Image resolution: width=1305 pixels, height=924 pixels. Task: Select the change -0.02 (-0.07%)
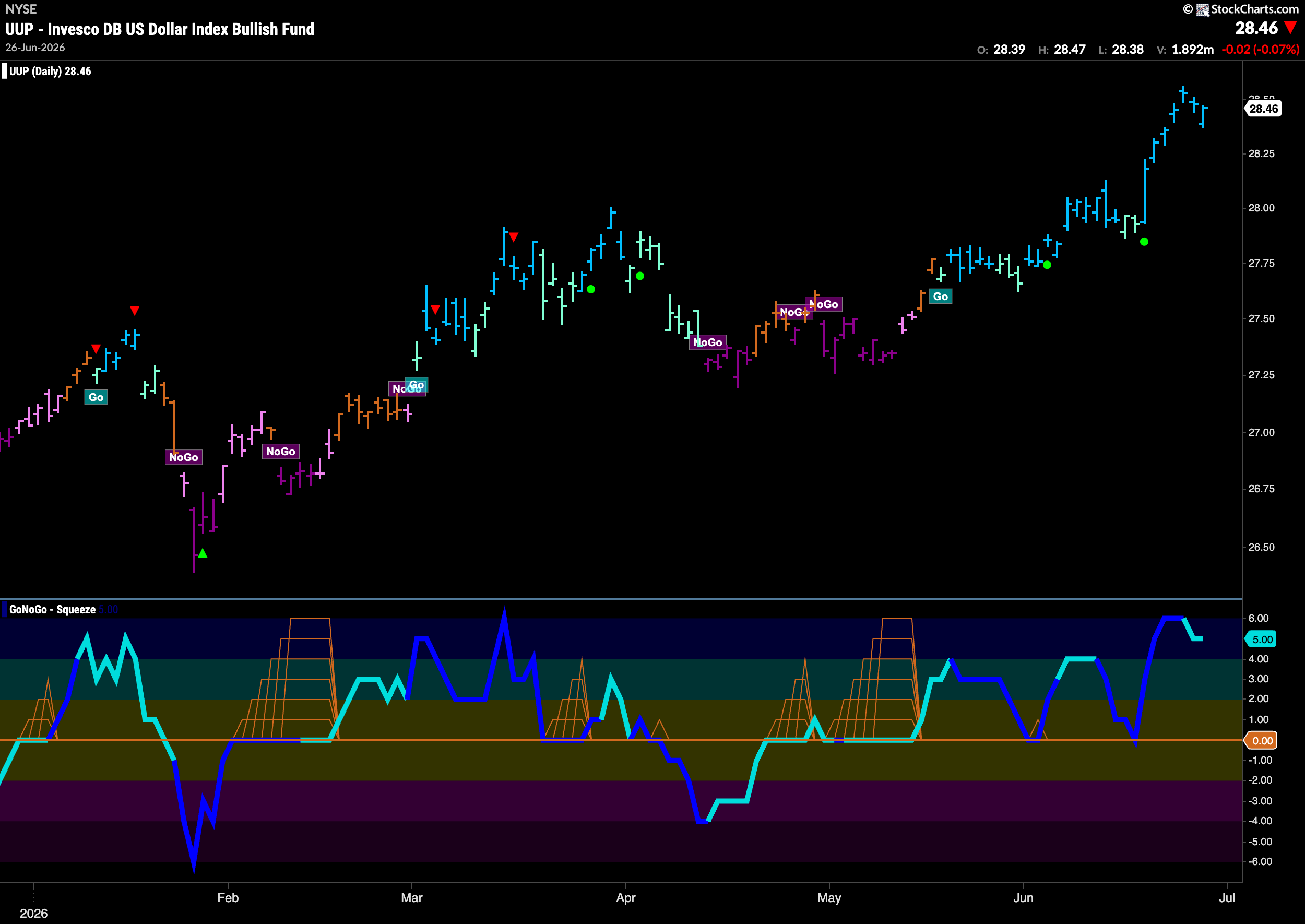(x=1260, y=50)
